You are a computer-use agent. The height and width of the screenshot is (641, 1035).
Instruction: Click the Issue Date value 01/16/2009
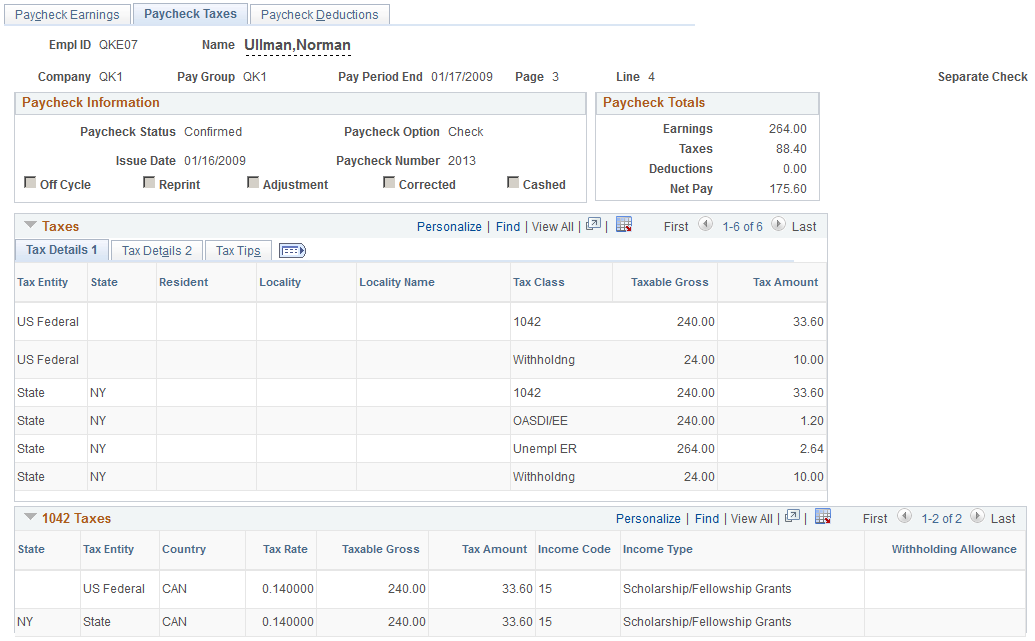point(215,160)
